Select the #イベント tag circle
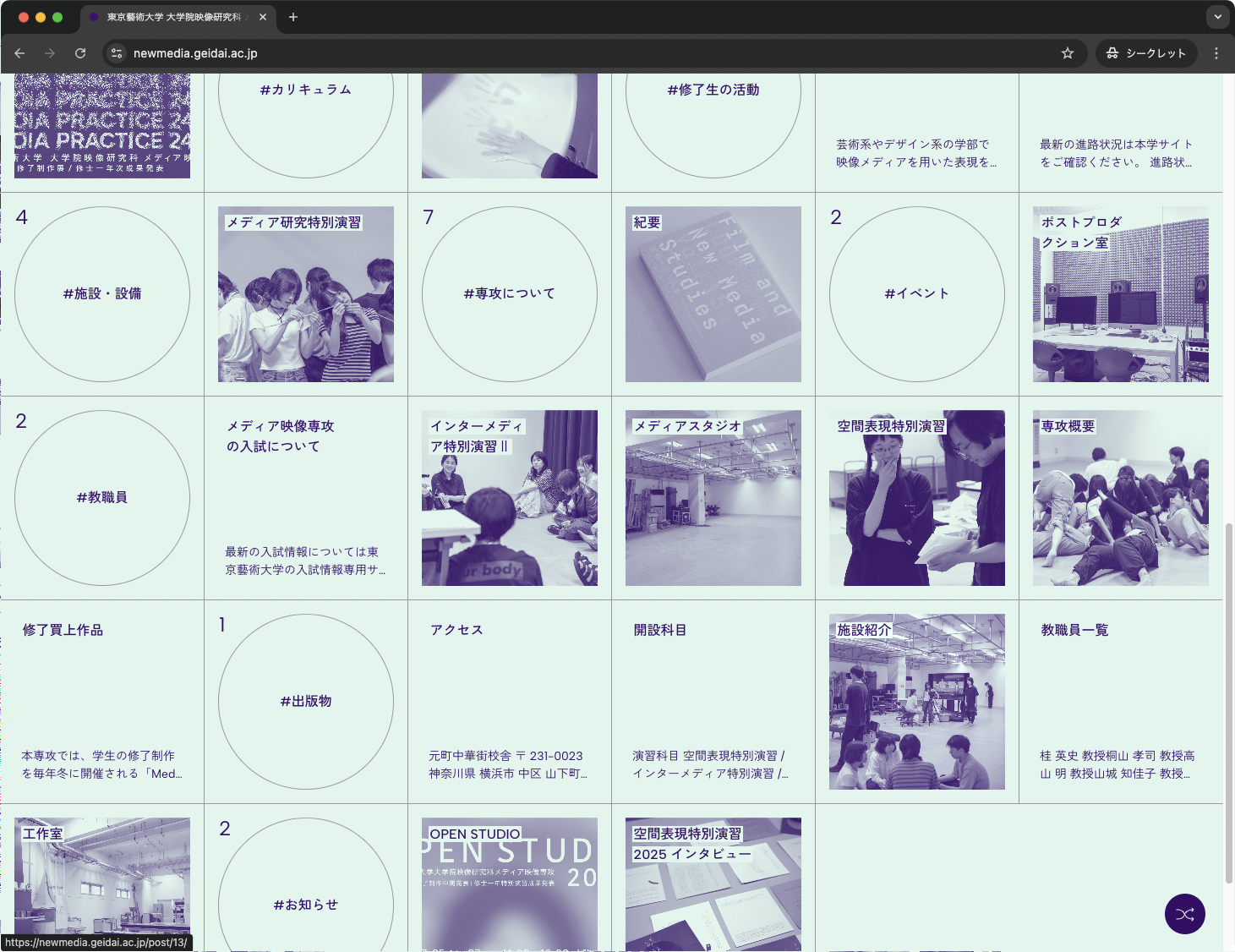Image resolution: width=1235 pixels, height=952 pixels. (917, 294)
